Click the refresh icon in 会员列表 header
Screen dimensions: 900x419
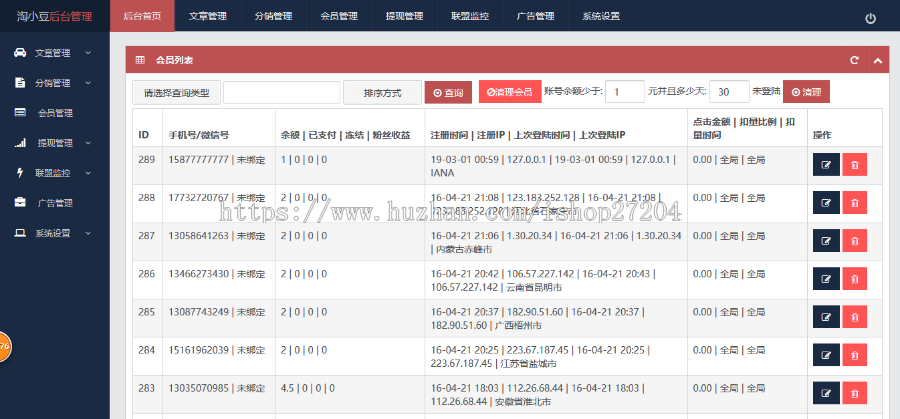(x=854, y=60)
